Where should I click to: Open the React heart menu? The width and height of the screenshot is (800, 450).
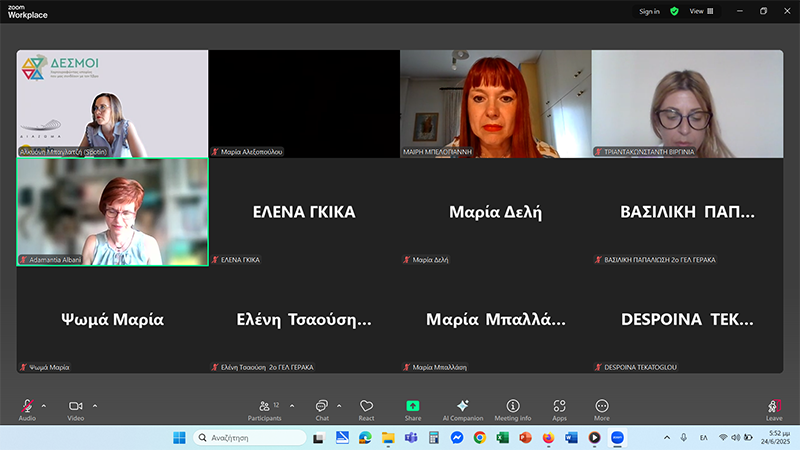click(x=367, y=407)
